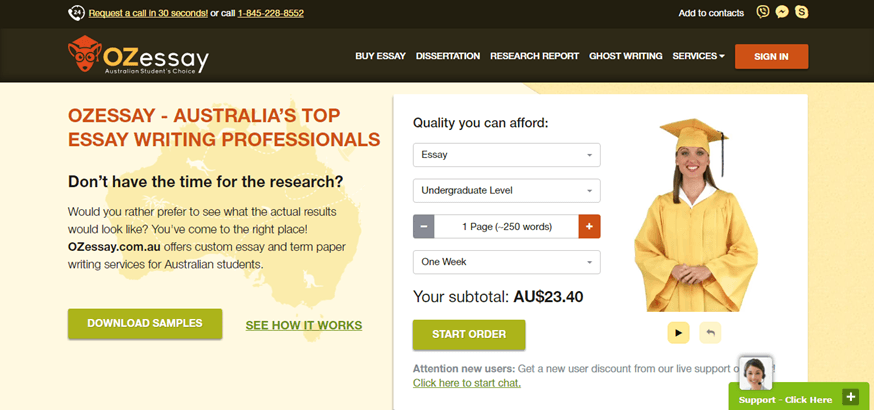This screenshot has height=410, width=874.
Task: Open the Buy Essay menu item
Action: coord(380,56)
